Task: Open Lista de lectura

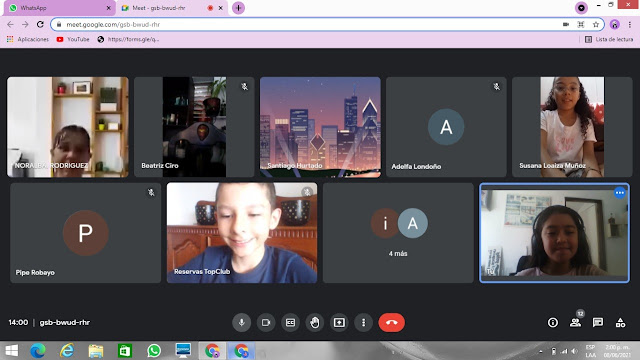Action: pos(609,39)
